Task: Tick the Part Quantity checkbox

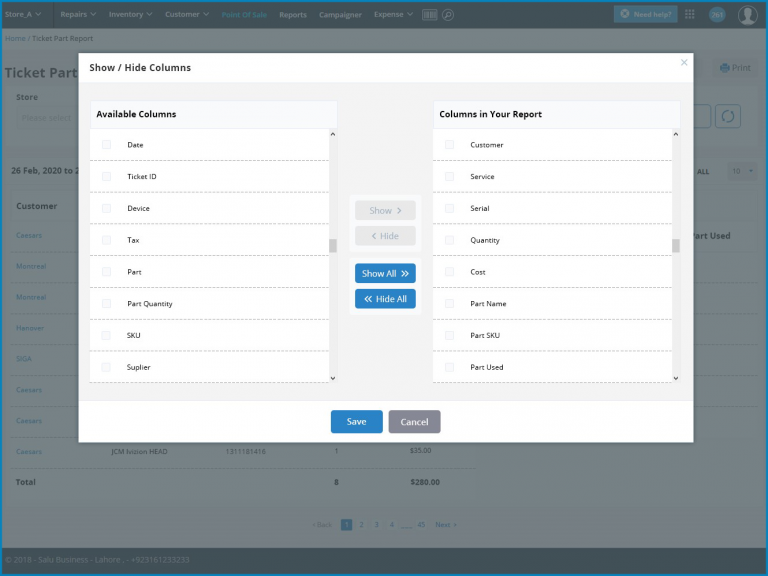Action: point(107,304)
